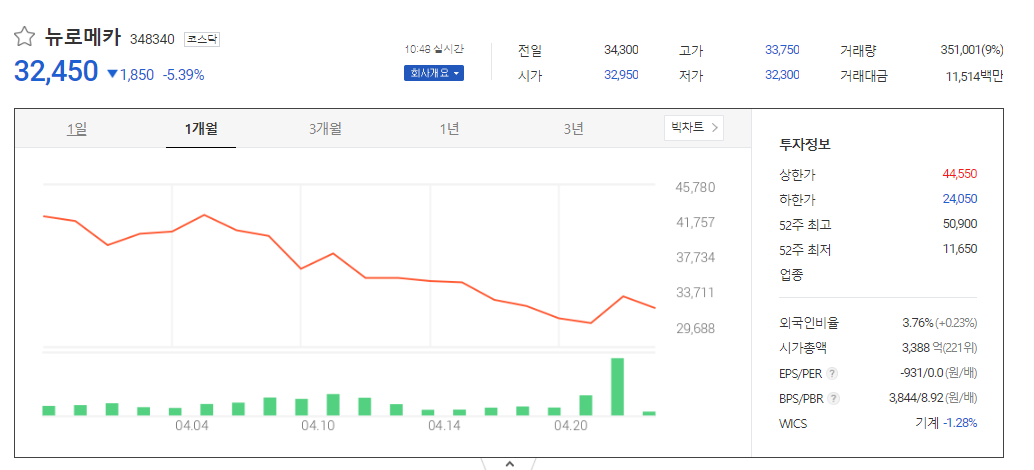Click the 거래량 value 351,001(9%)
Viewport: 1034px width, 470px height.
pos(972,50)
